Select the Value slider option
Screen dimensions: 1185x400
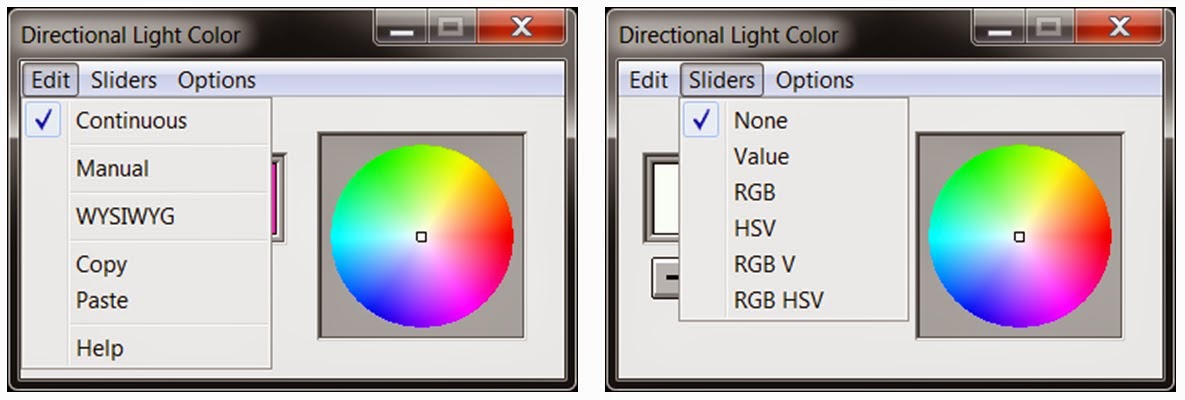(761, 157)
